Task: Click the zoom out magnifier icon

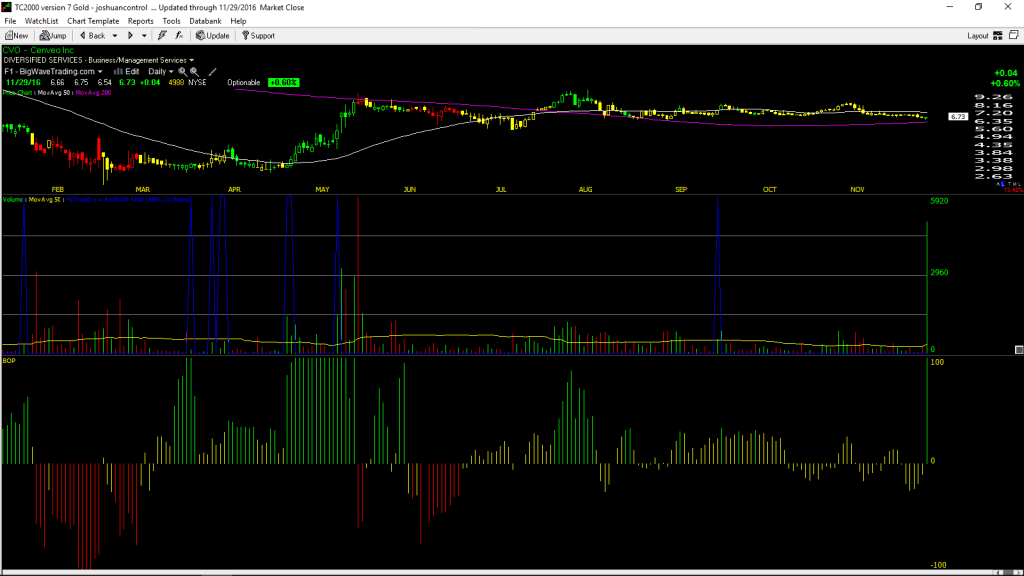Action: click(x=195, y=72)
